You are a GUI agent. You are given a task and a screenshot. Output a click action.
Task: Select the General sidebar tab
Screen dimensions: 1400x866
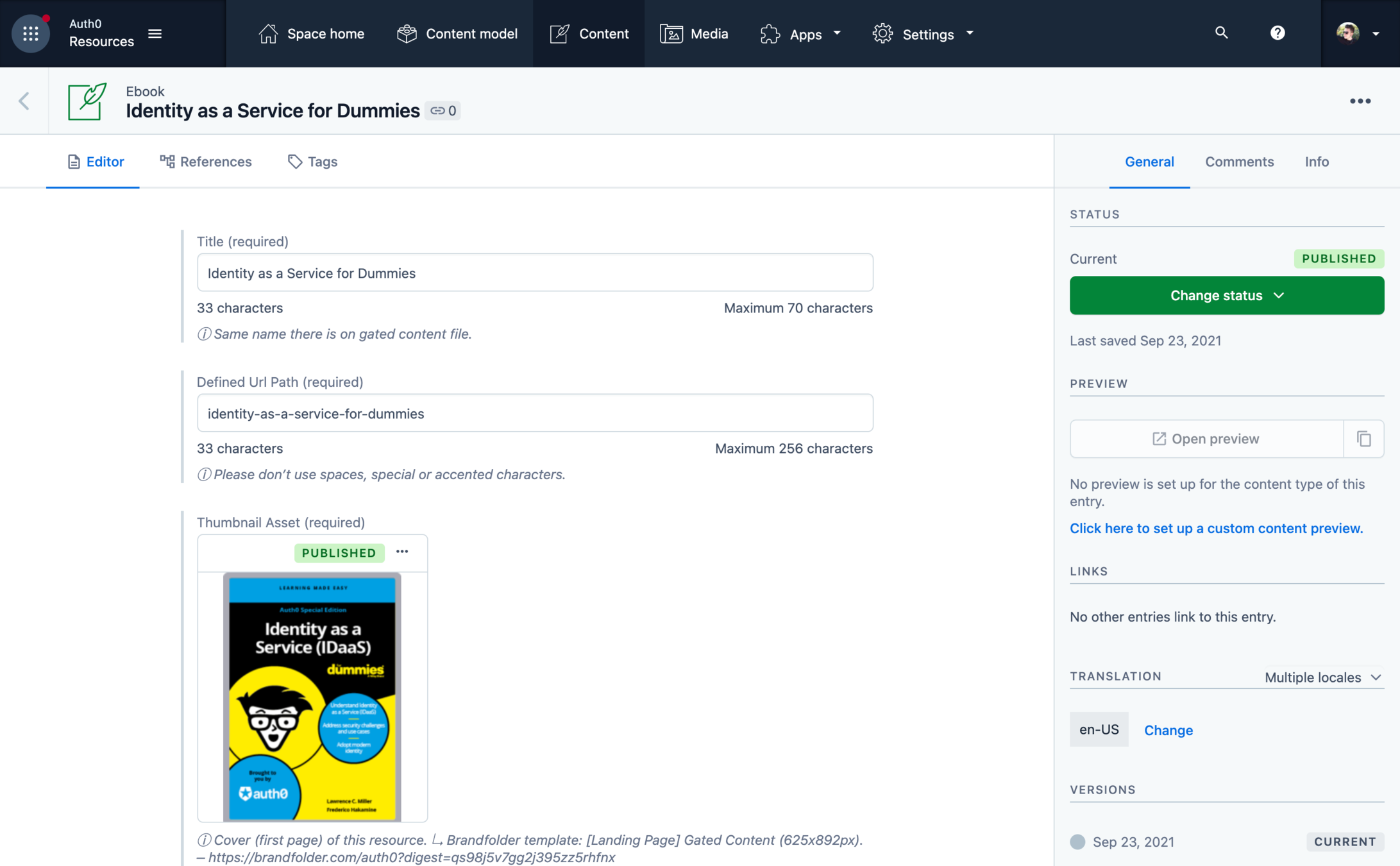tap(1149, 162)
